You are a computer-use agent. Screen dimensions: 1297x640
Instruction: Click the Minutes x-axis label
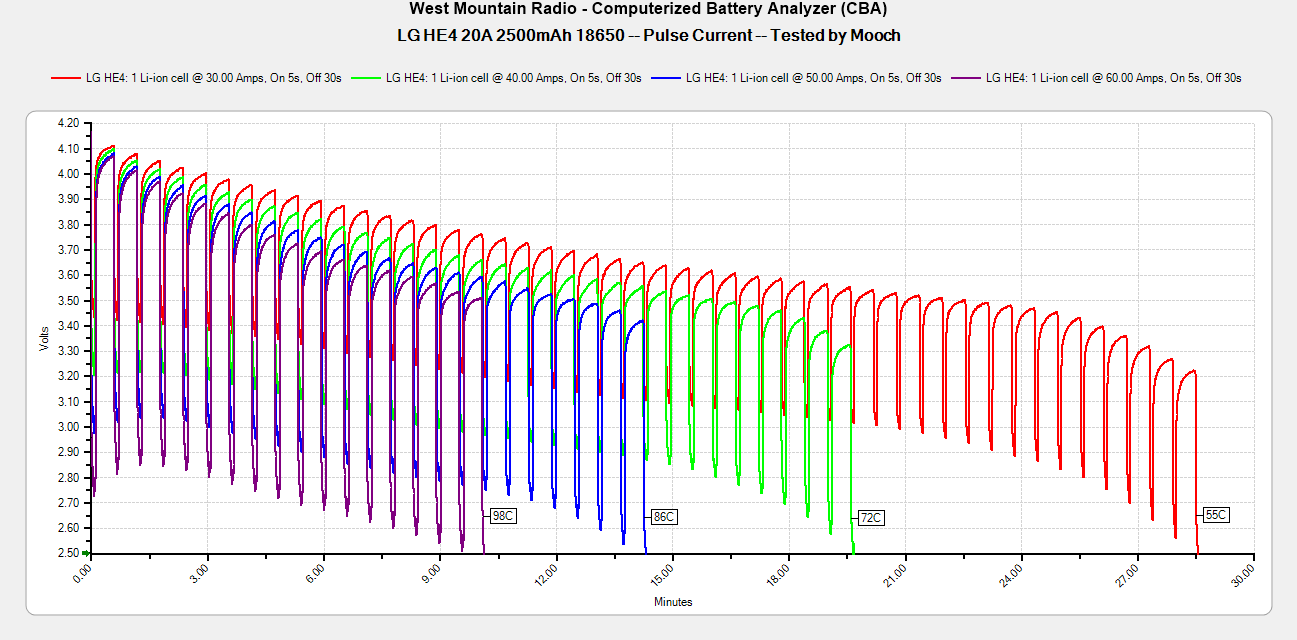tap(672, 602)
